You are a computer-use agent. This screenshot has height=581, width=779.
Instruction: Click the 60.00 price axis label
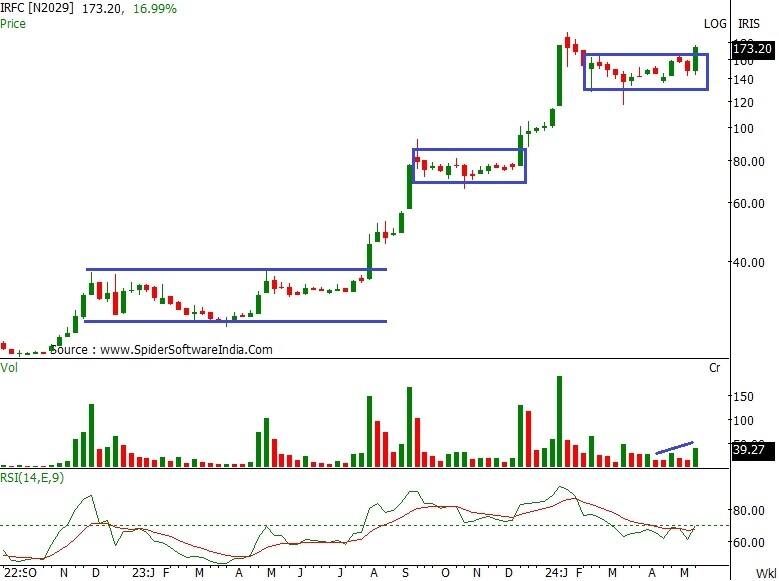point(749,203)
